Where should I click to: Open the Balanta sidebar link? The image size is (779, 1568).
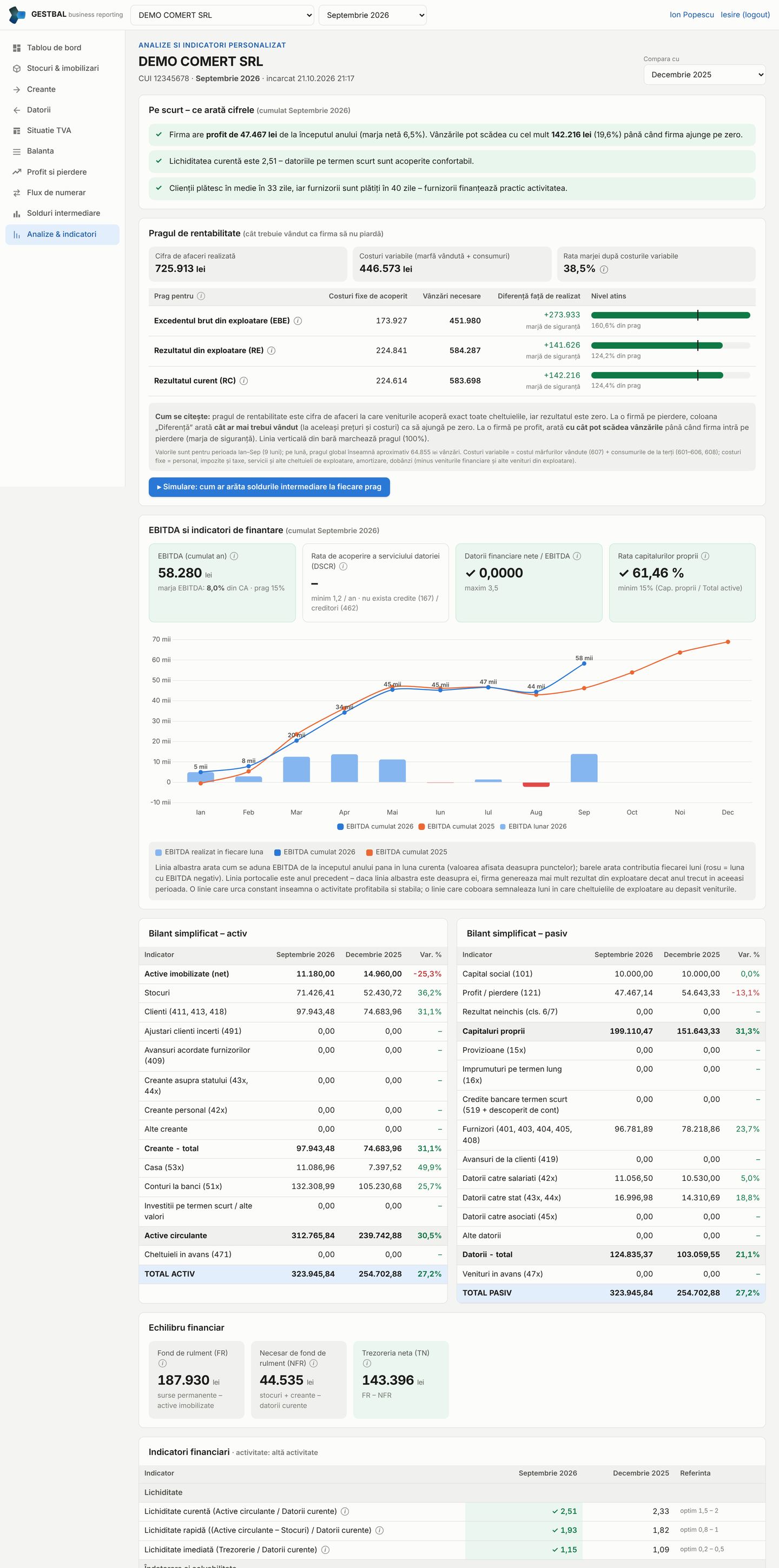coord(62,151)
